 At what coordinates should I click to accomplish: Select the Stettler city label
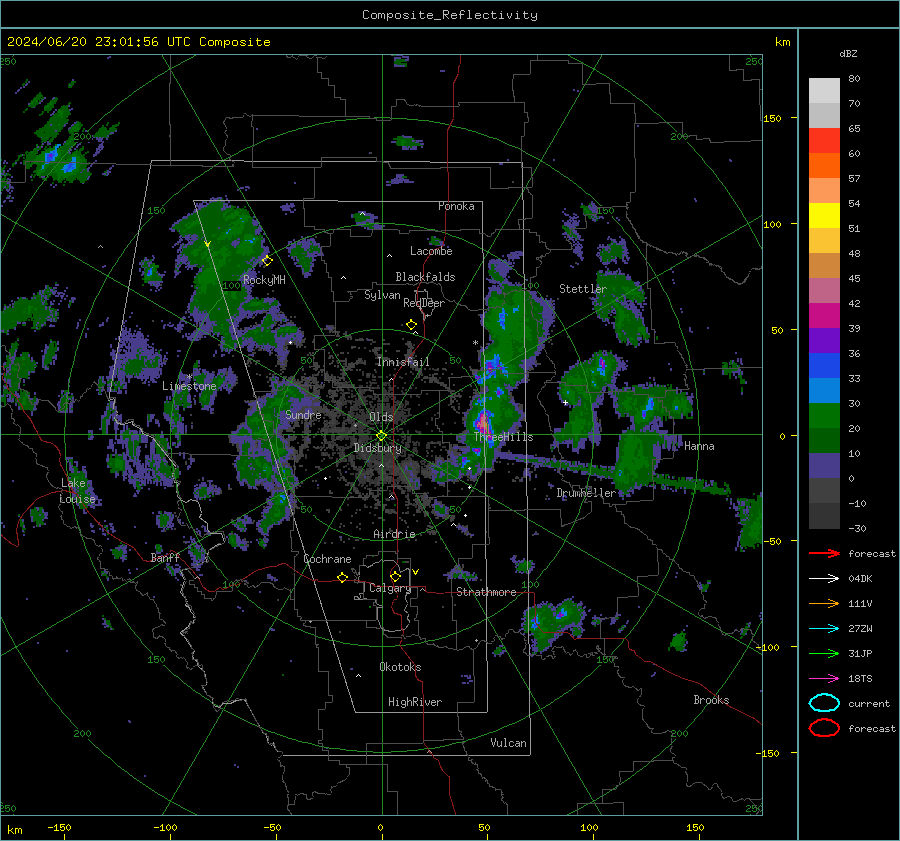pos(583,289)
